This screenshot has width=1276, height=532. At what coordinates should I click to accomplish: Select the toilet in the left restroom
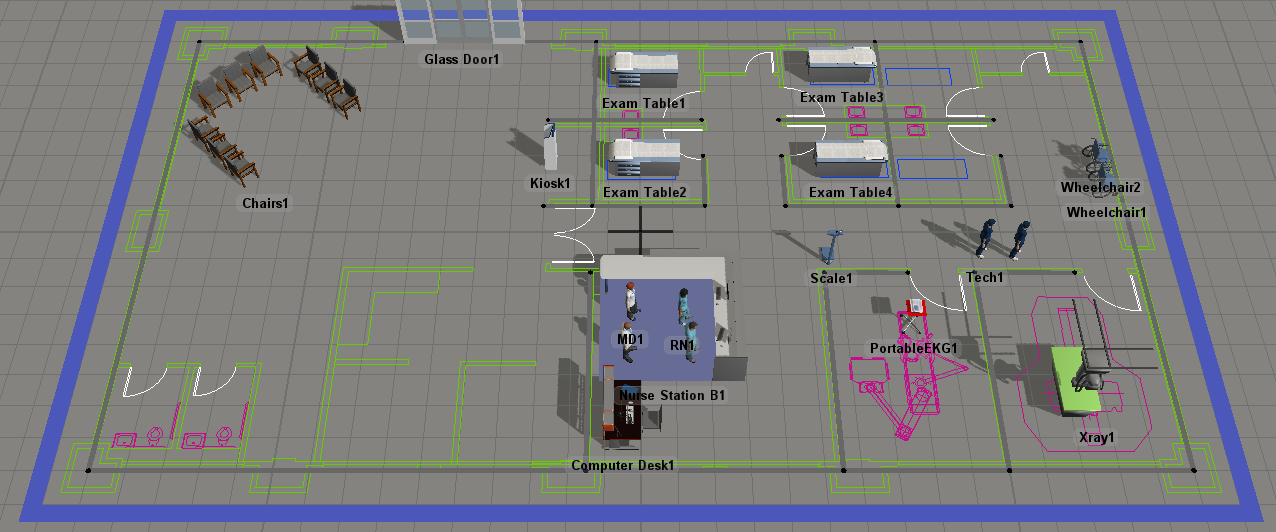pos(155,435)
